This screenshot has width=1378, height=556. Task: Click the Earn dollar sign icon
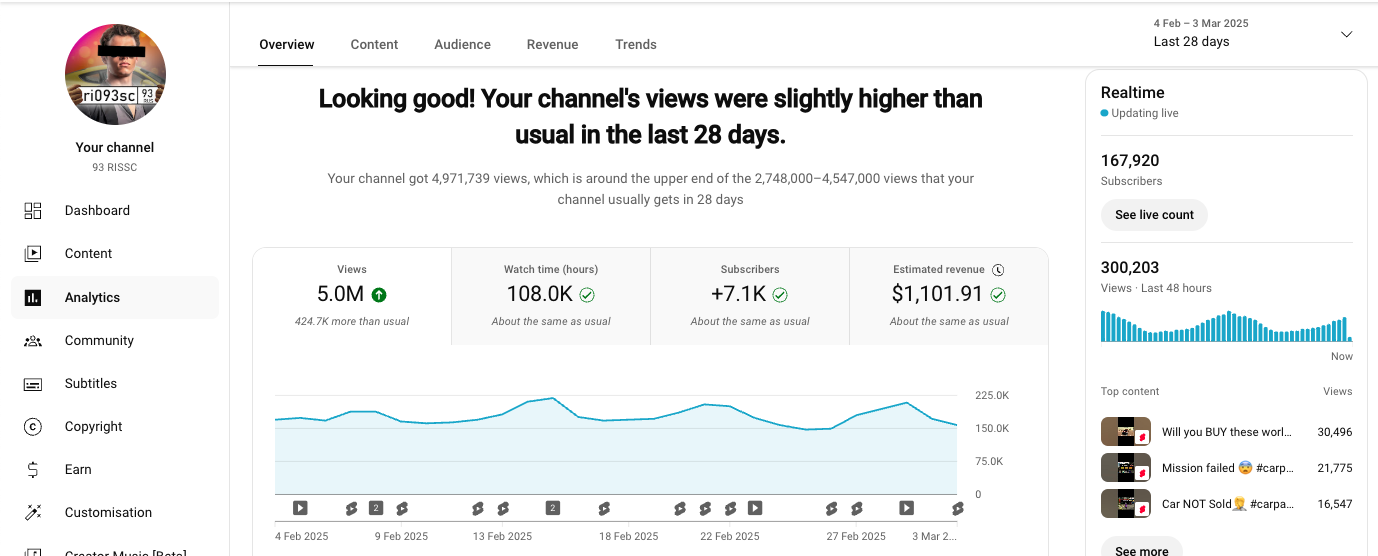click(33, 470)
